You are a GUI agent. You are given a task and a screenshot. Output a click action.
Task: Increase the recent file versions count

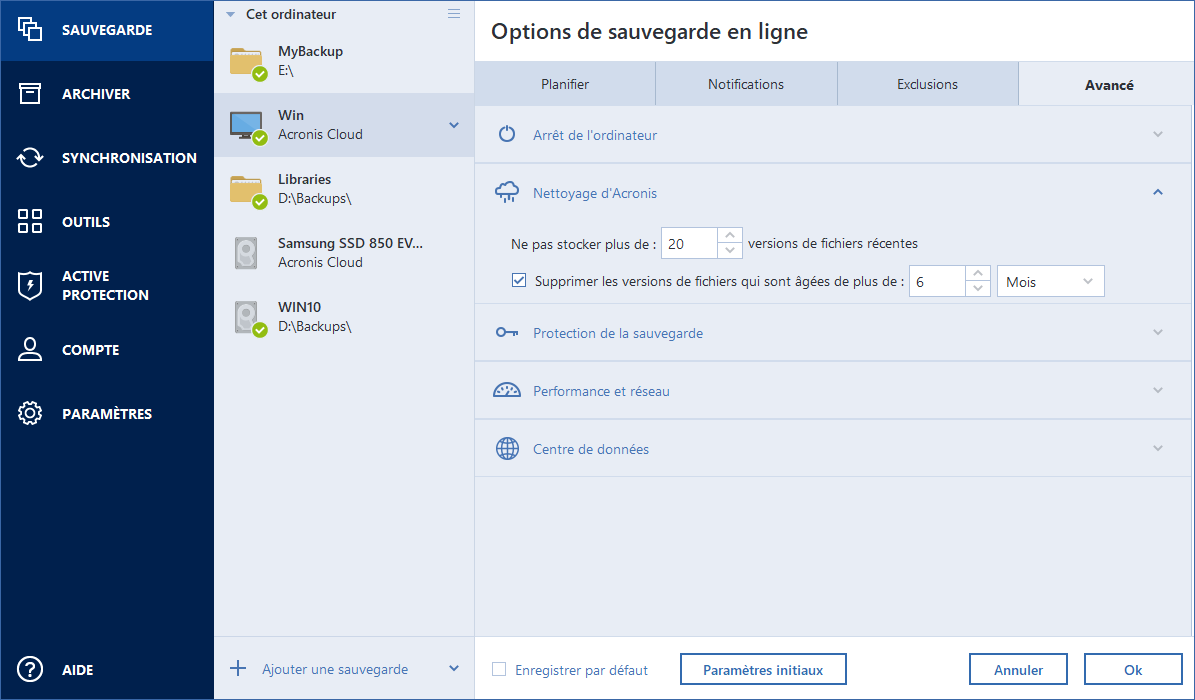click(x=731, y=236)
